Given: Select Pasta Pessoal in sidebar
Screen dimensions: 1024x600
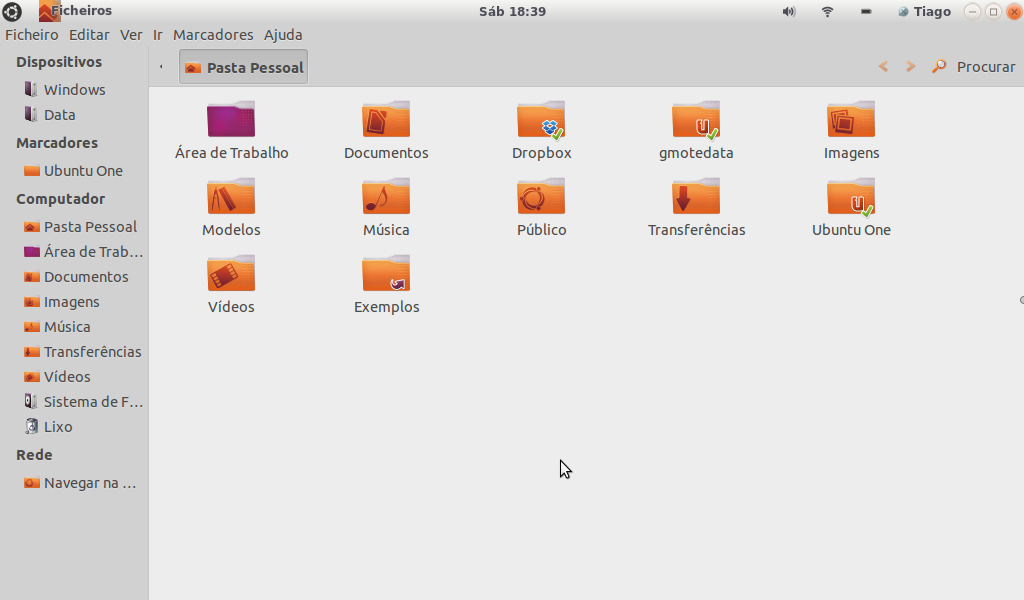Looking at the screenshot, I should (x=80, y=227).
